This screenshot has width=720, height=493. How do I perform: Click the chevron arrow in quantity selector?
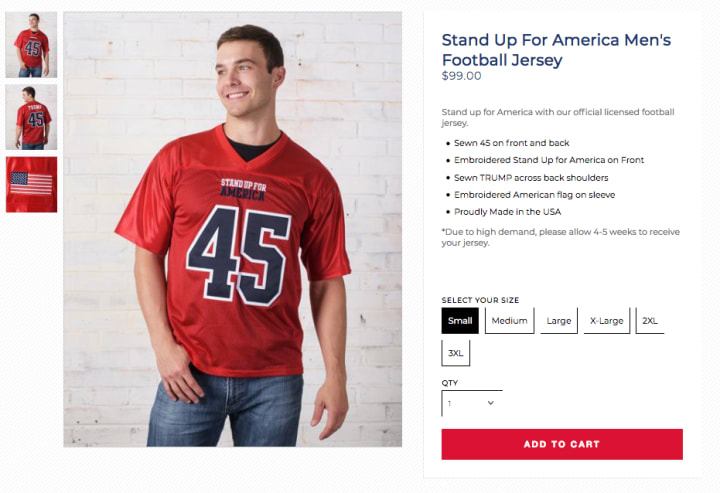(x=490, y=403)
